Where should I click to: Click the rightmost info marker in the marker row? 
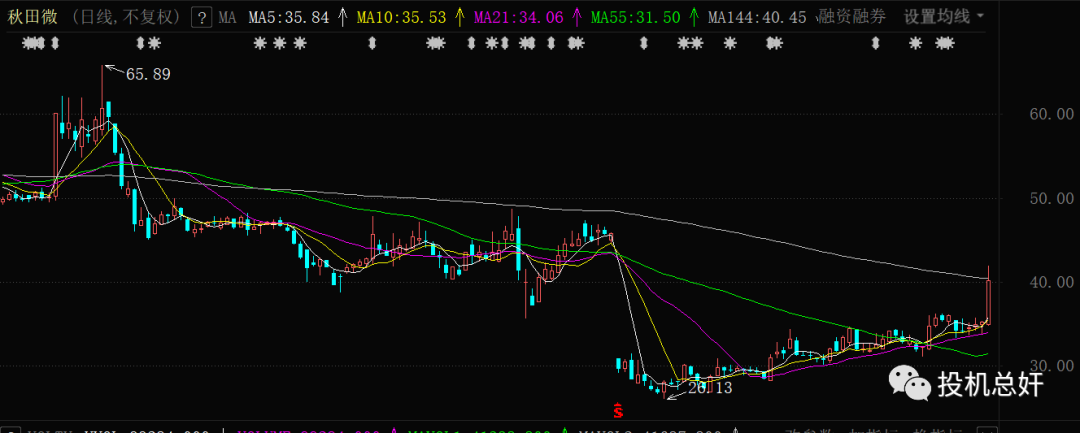point(945,43)
